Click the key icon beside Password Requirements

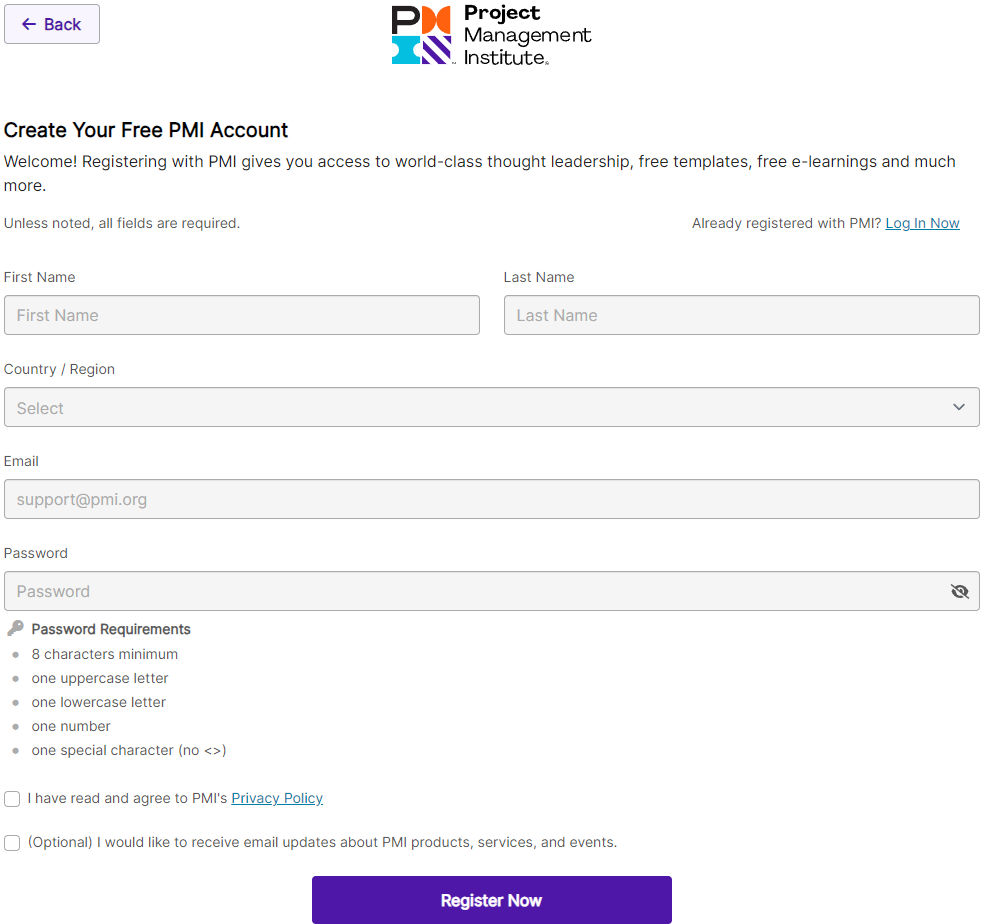click(x=16, y=628)
